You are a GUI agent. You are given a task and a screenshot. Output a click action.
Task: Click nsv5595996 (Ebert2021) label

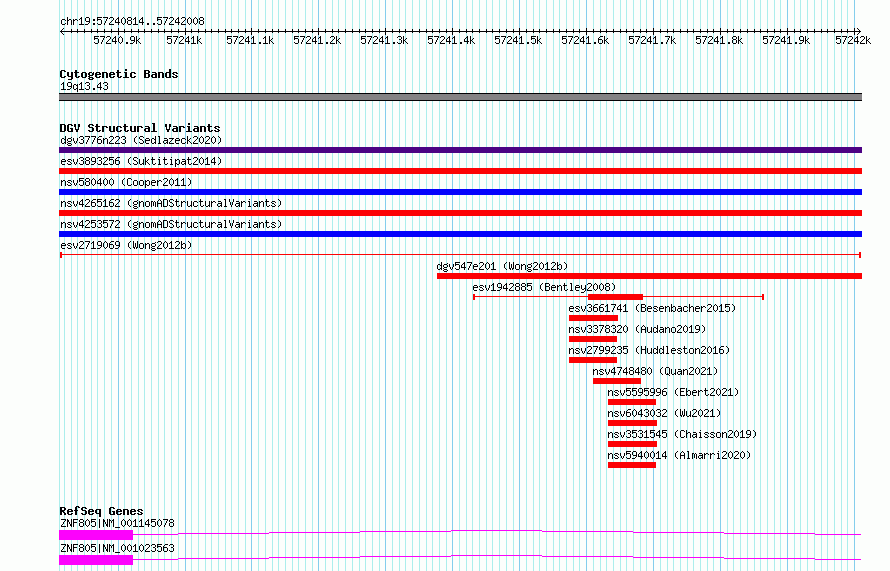[x=673, y=392]
